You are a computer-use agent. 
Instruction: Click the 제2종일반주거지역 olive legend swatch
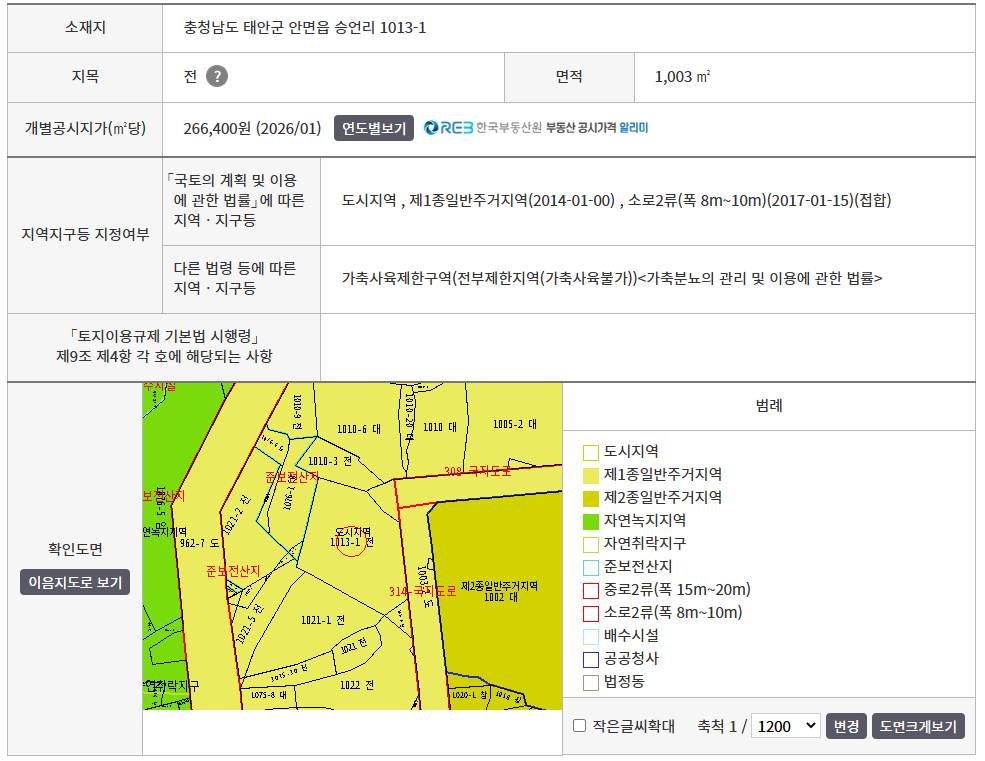click(x=591, y=498)
